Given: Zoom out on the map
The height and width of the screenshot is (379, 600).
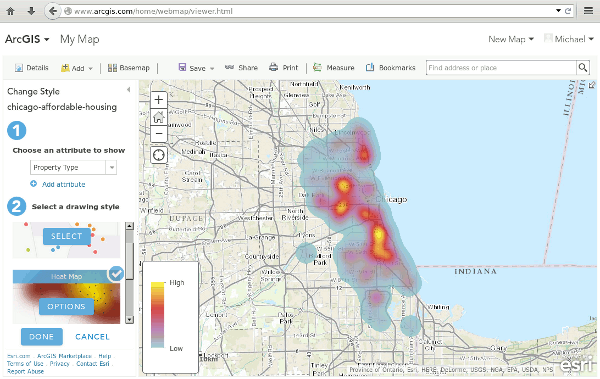Looking at the screenshot, I should pos(158,134).
